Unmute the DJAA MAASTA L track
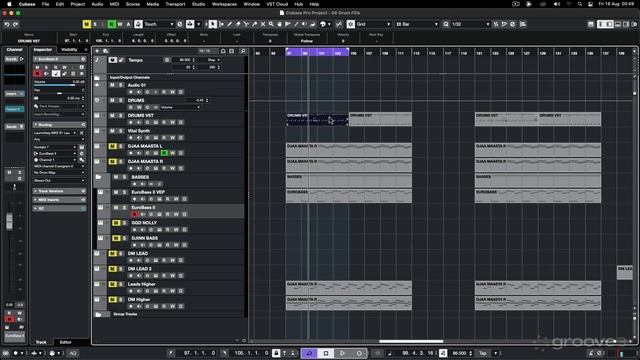Viewport: 640px width, 360px height. pos(112,146)
